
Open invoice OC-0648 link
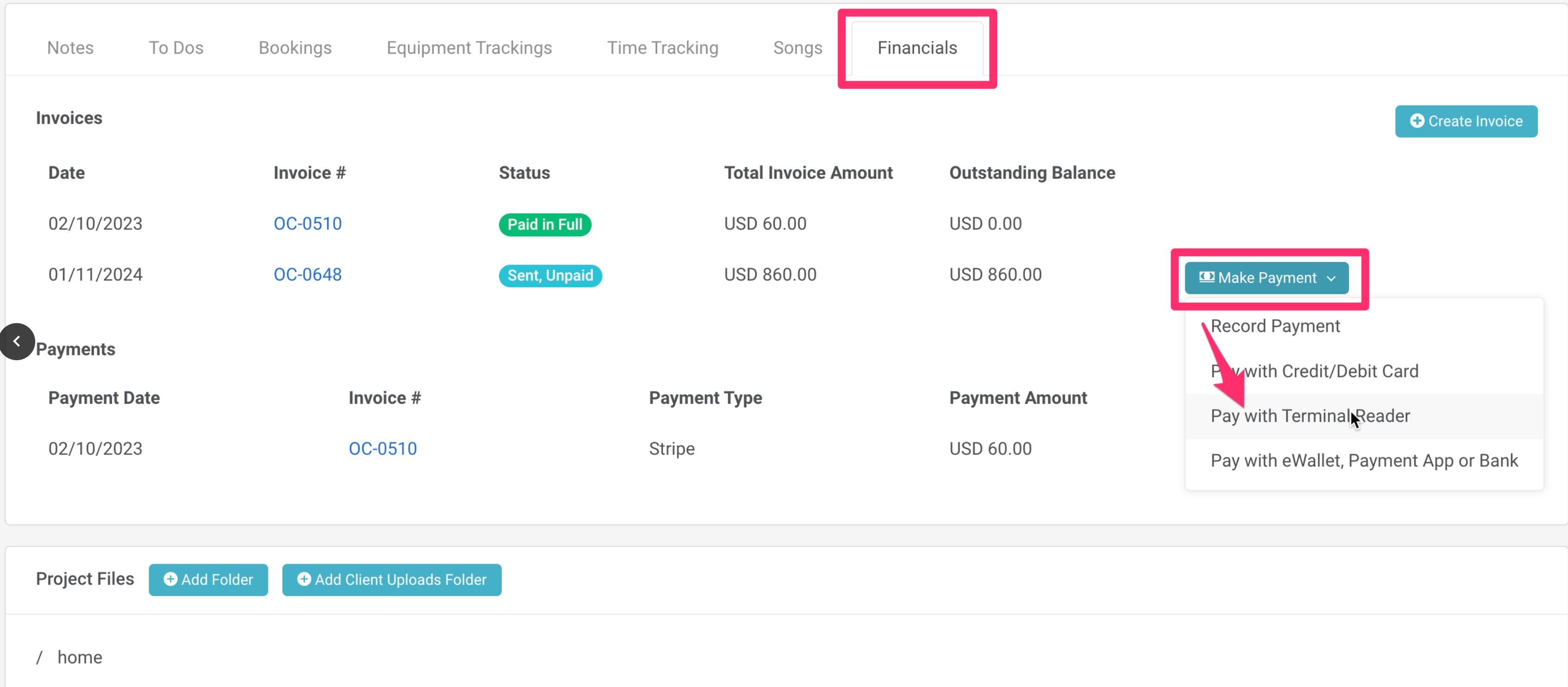tap(307, 275)
